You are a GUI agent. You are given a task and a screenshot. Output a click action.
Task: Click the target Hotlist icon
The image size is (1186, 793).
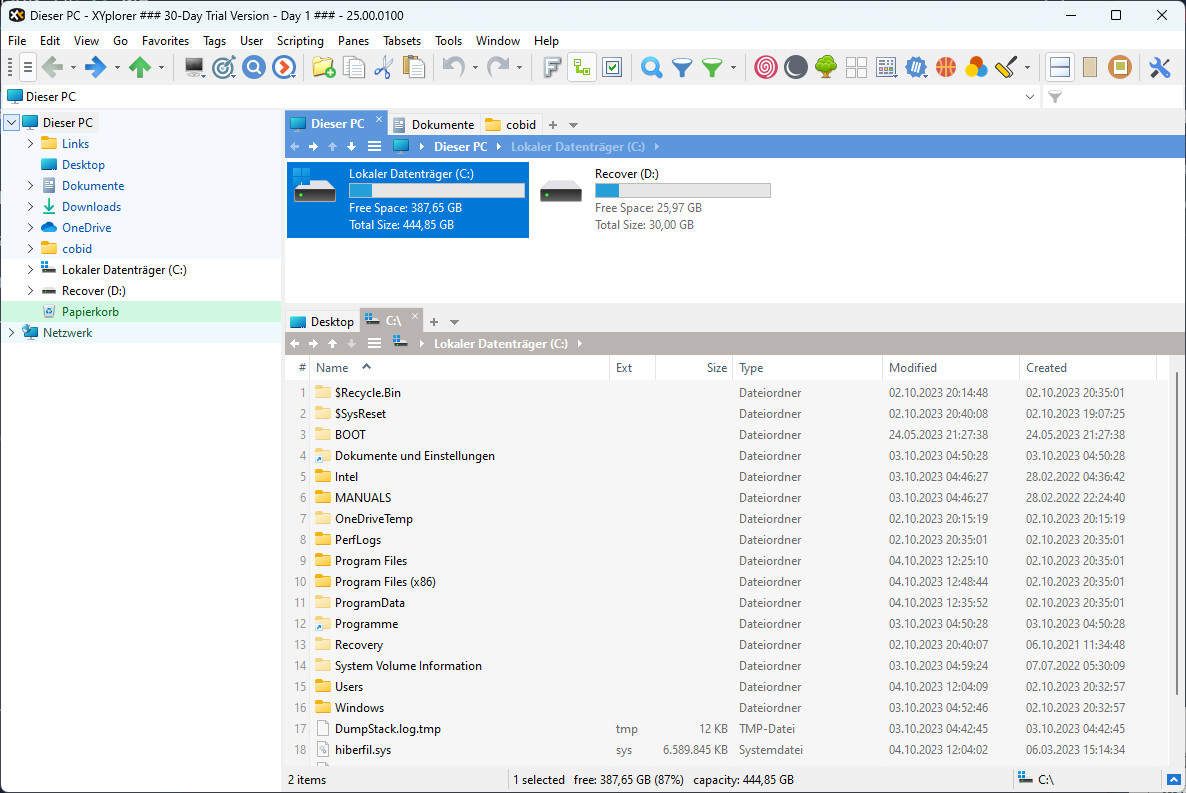point(224,68)
